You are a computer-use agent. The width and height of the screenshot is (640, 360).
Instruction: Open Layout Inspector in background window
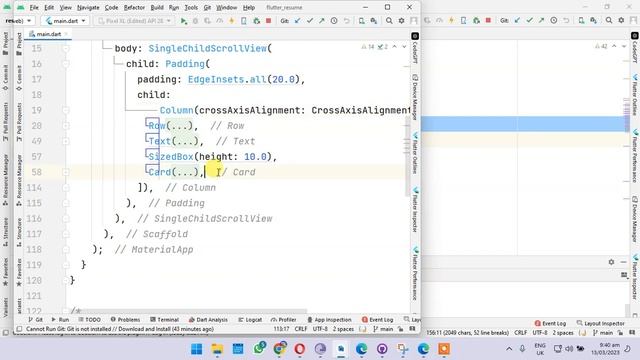(600, 323)
